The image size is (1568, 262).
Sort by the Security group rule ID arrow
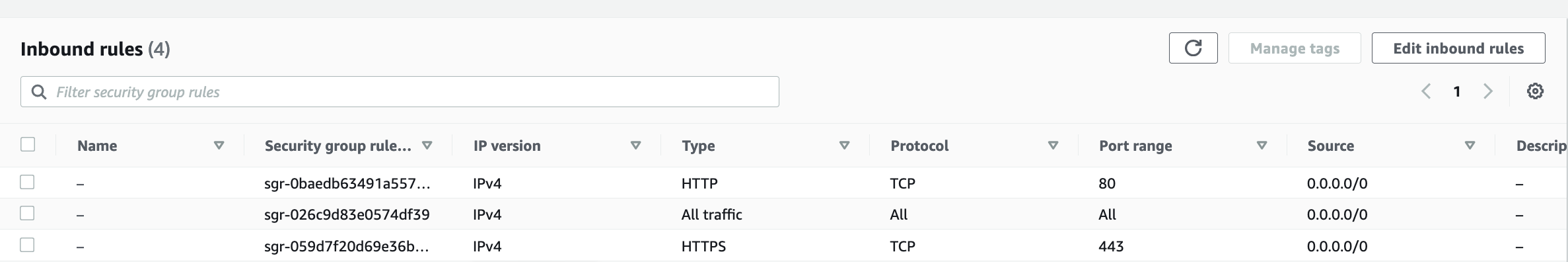427,146
